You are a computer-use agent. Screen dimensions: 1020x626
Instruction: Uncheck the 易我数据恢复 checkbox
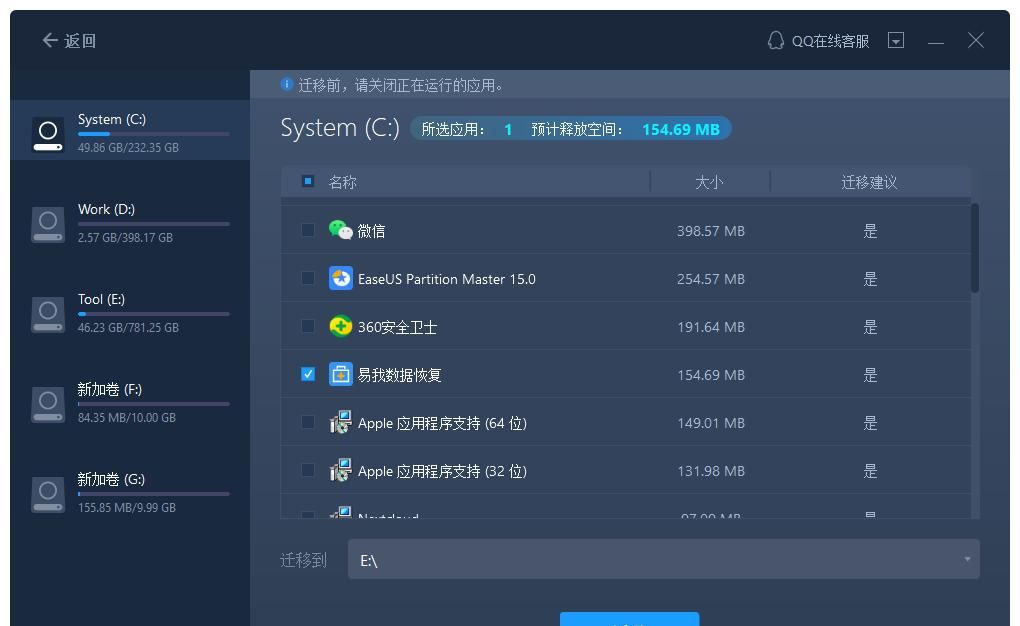pos(308,374)
